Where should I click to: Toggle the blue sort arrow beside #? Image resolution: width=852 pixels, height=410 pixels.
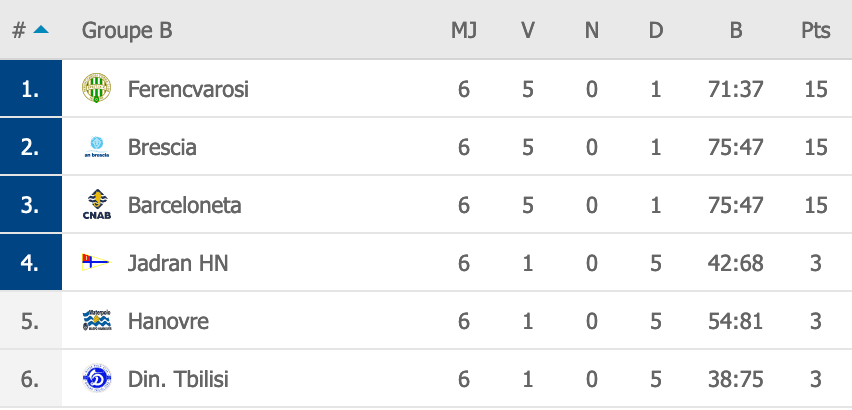click(41, 30)
